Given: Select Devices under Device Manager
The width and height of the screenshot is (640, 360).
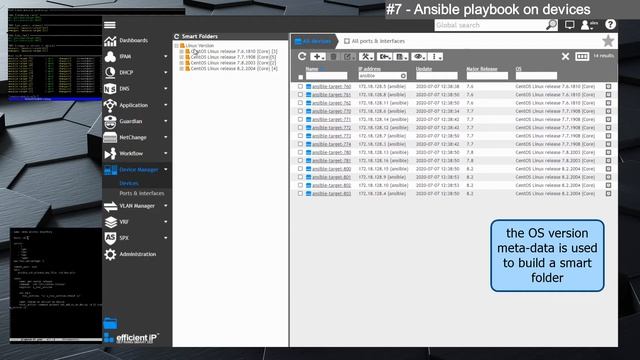Looking at the screenshot, I should [129, 183].
